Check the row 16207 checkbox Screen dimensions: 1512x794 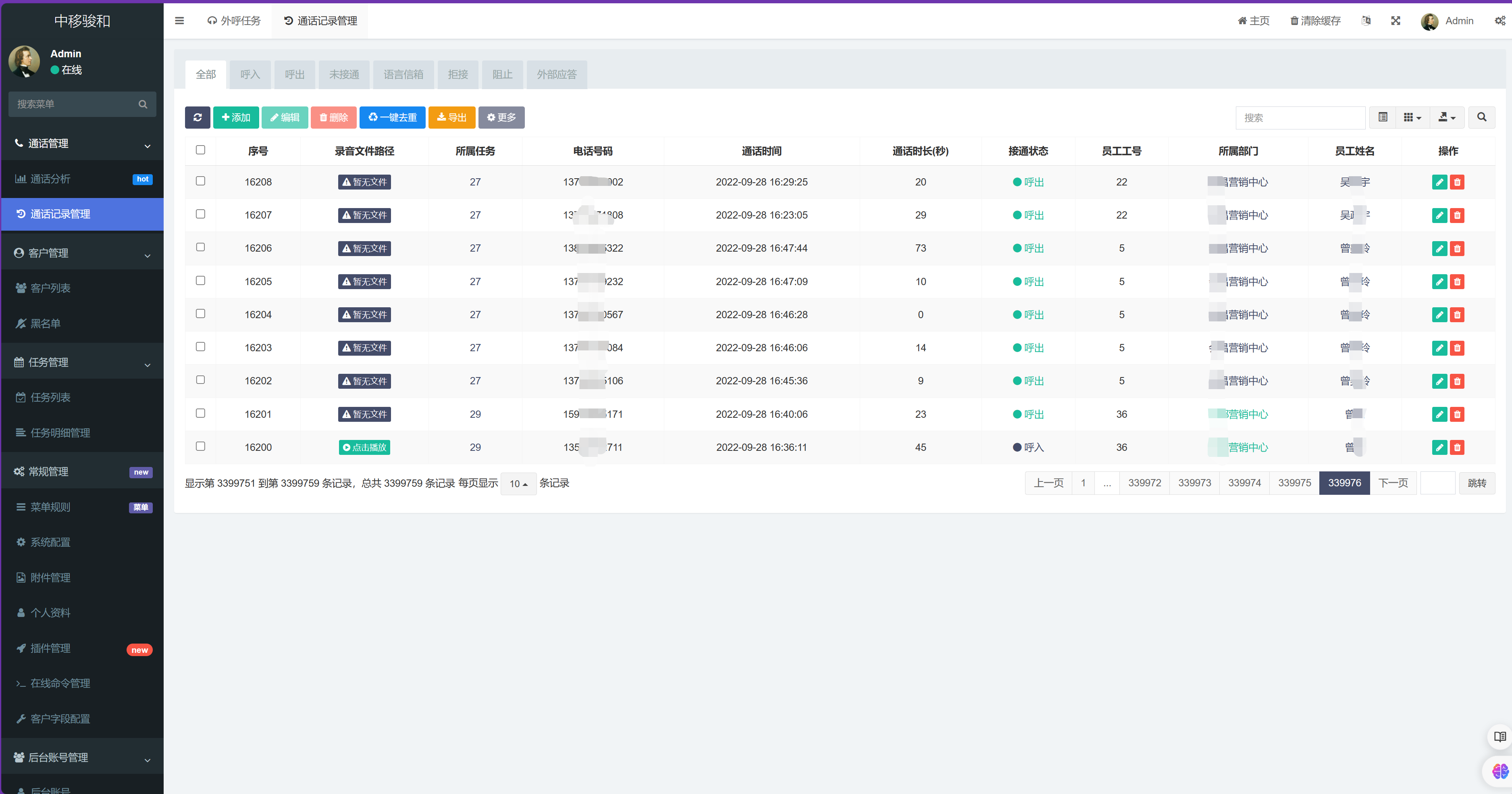pos(200,214)
